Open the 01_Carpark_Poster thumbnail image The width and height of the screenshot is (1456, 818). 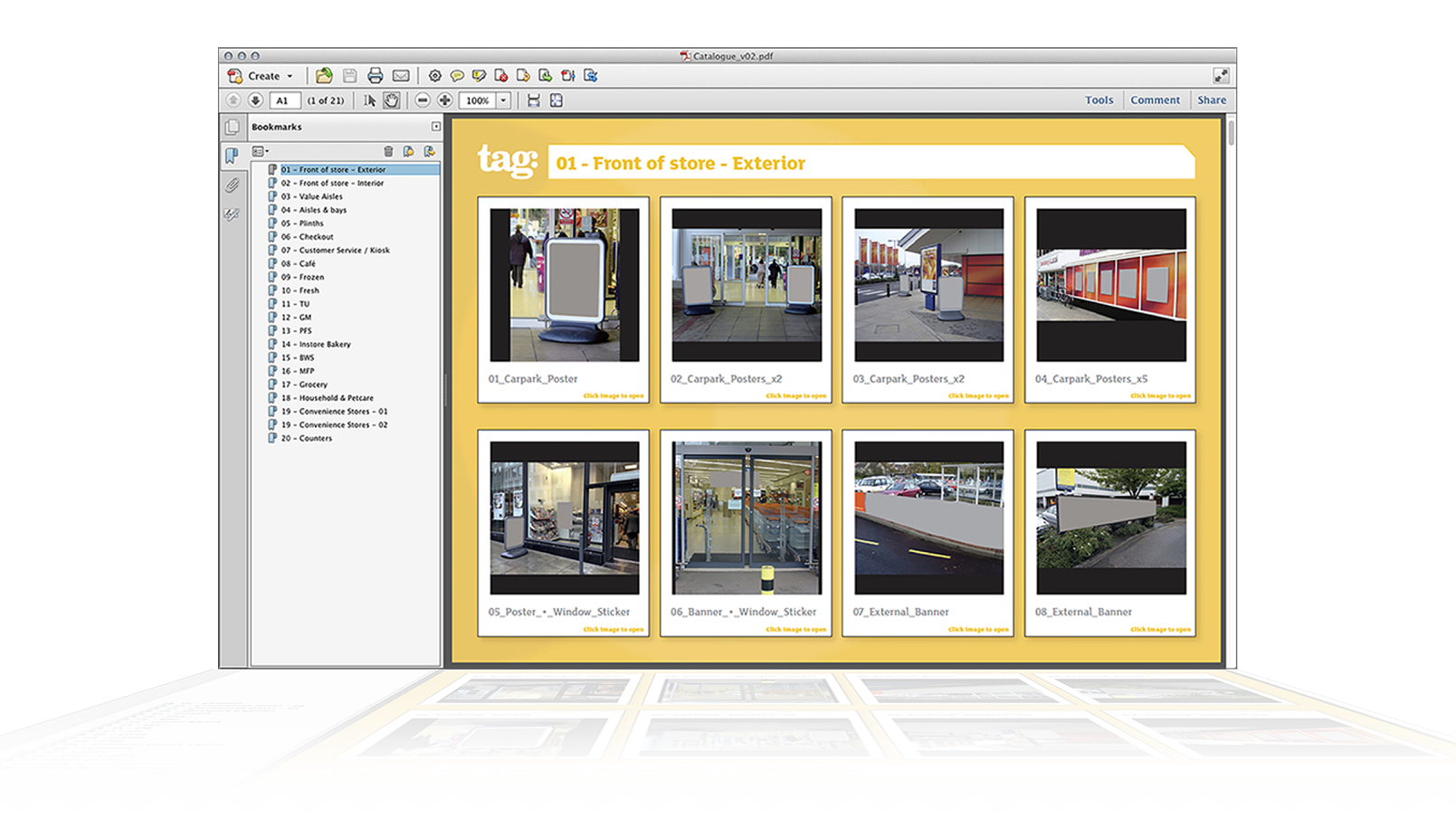click(x=564, y=285)
